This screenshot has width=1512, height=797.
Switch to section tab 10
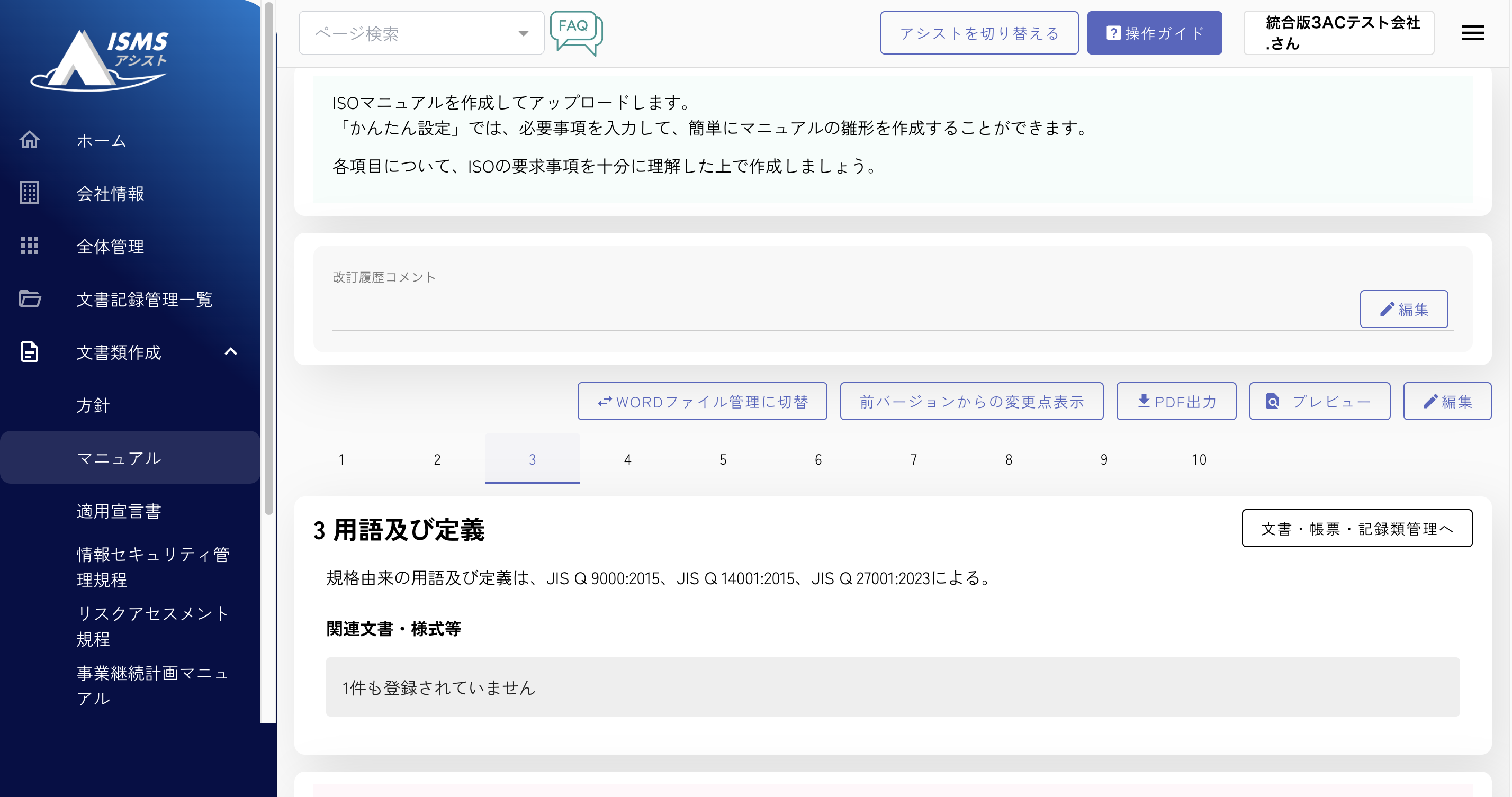tap(1199, 459)
